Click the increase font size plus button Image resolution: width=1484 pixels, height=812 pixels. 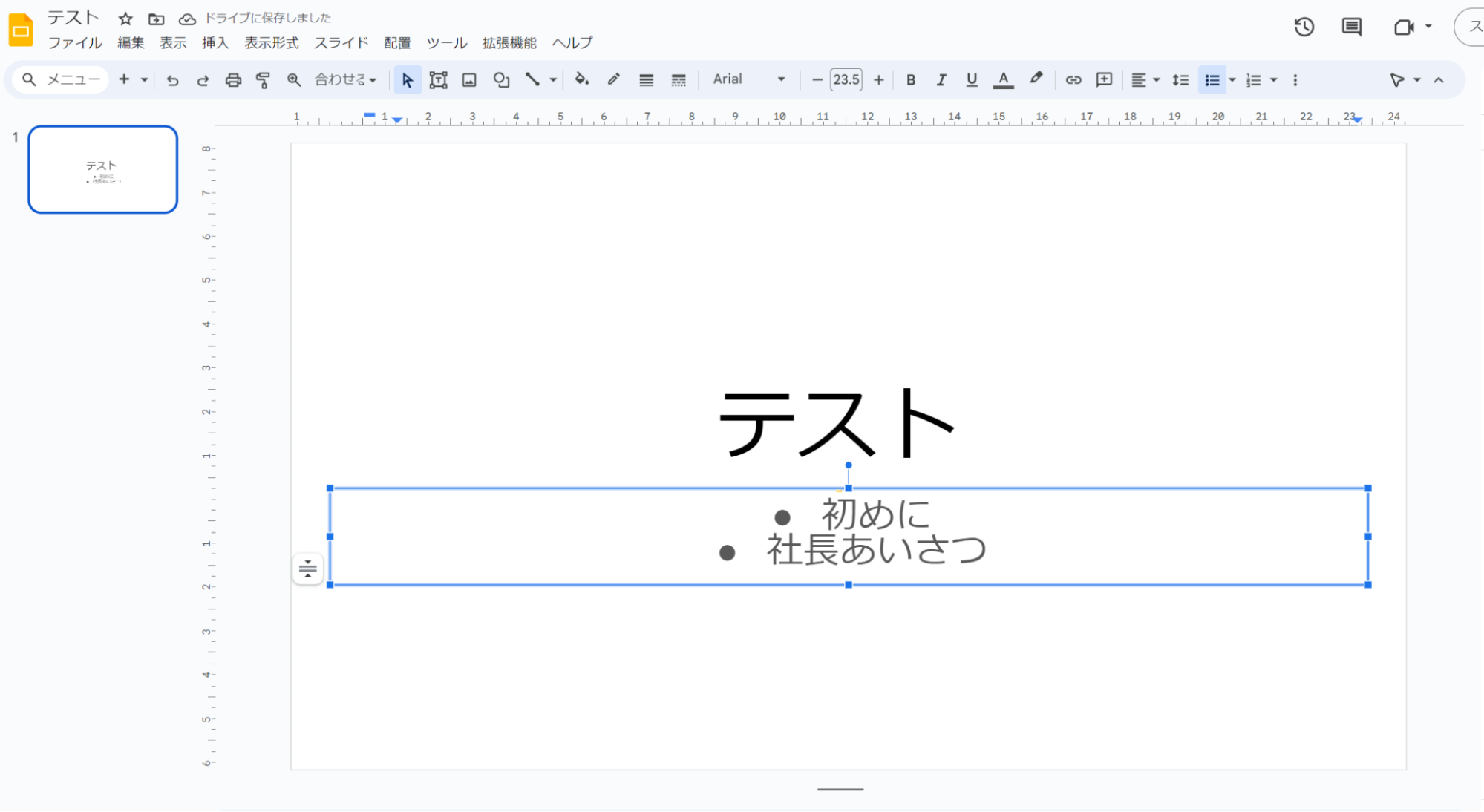[x=878, y=80]
